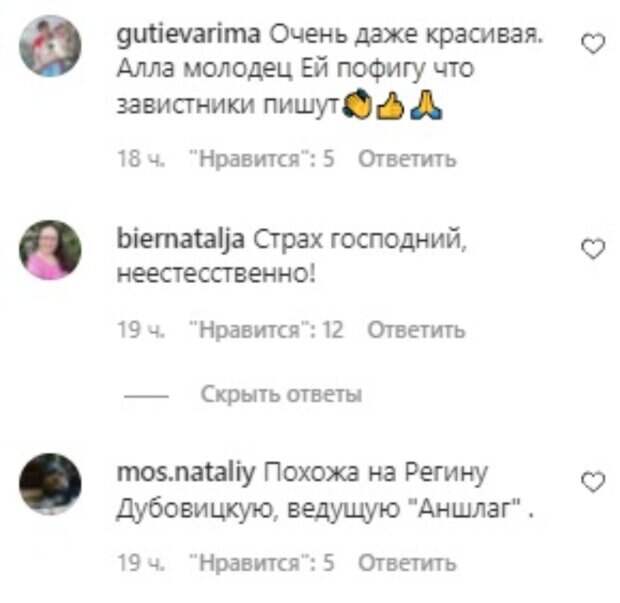Select the 19 ч. timestamp under mos.nataliy
The height and width of the screenshot is (603, 620).
[141, 563]
